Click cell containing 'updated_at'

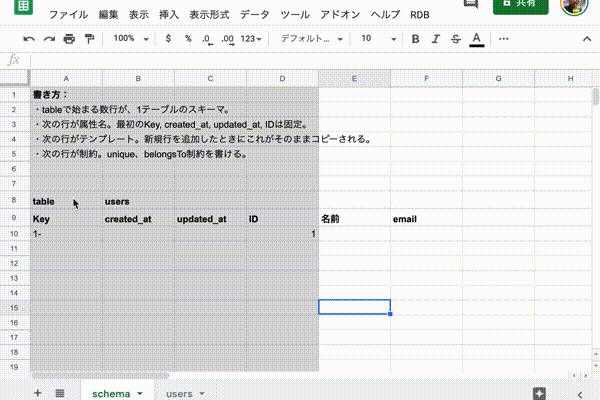pyautogui.click(x=210, y=219)
